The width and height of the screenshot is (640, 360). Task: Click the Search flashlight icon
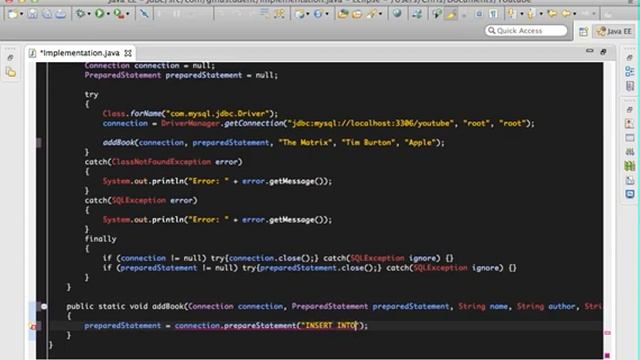[x=371, y=13]
